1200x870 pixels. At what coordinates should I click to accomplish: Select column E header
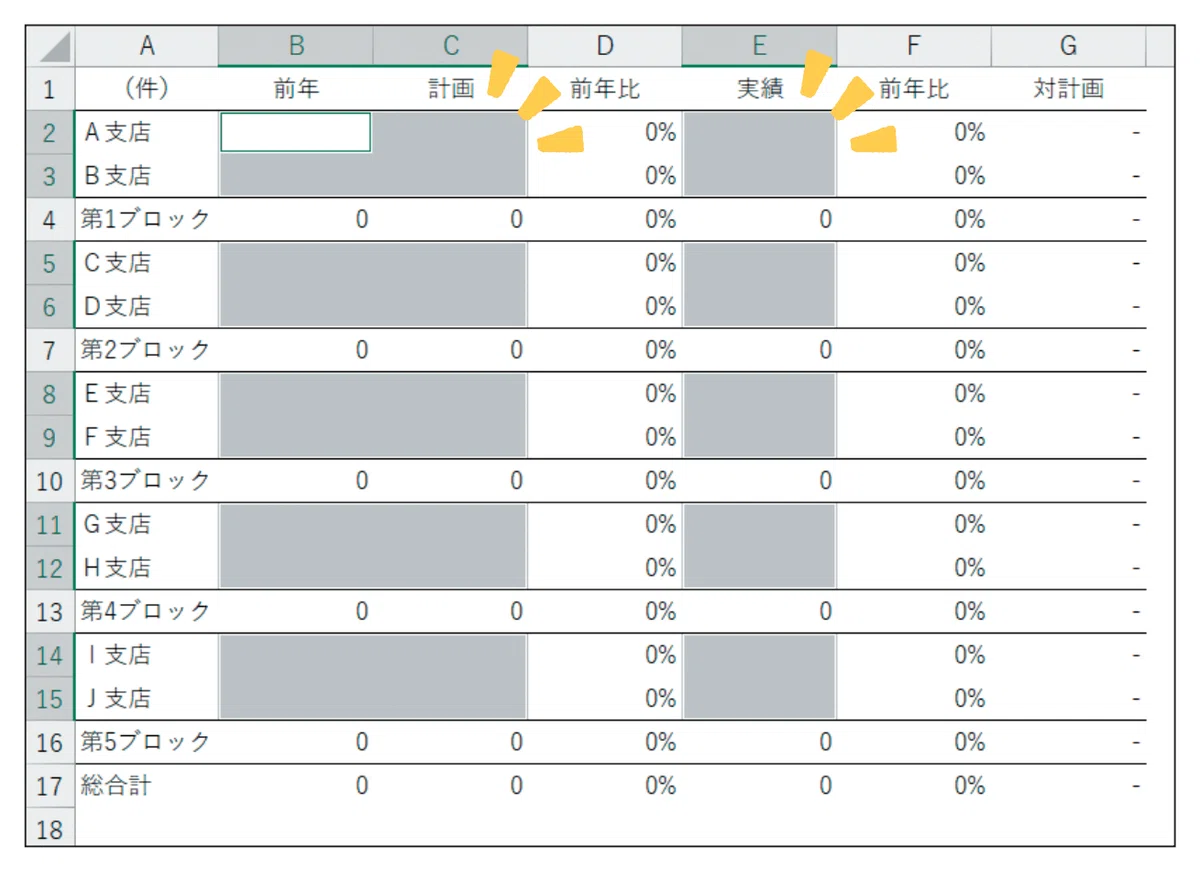759,46
